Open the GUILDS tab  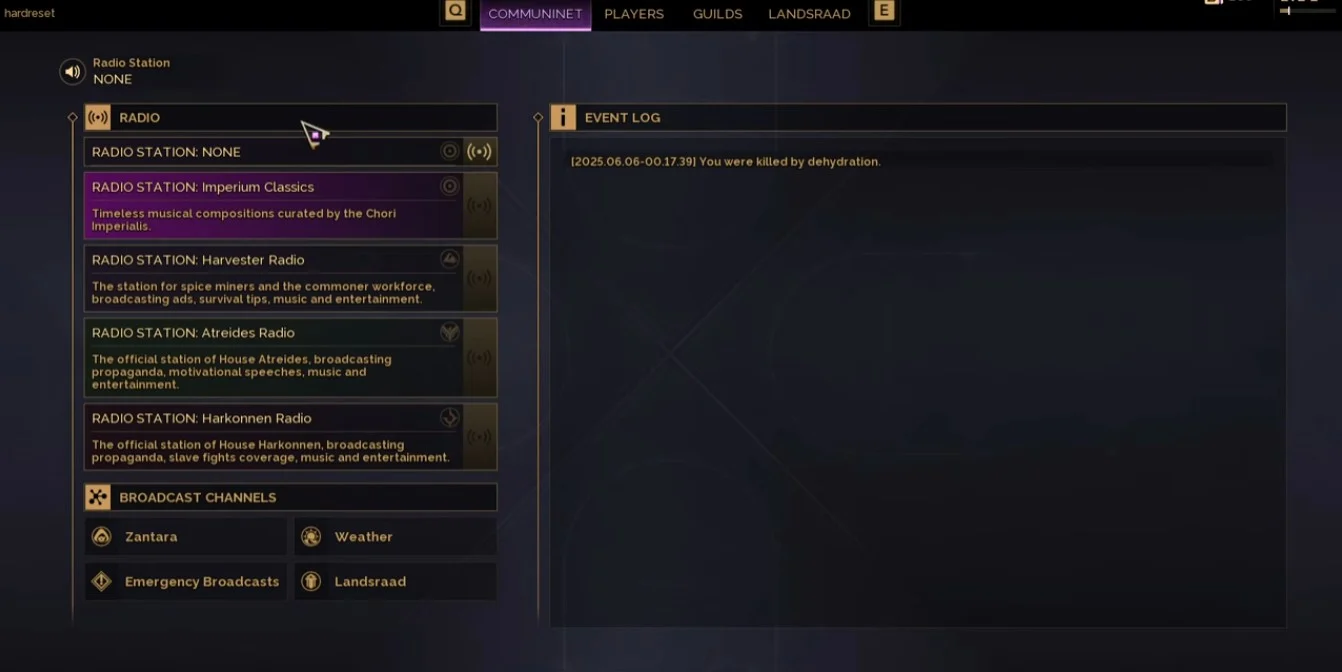pyautogui.click(x=718, y=14)
